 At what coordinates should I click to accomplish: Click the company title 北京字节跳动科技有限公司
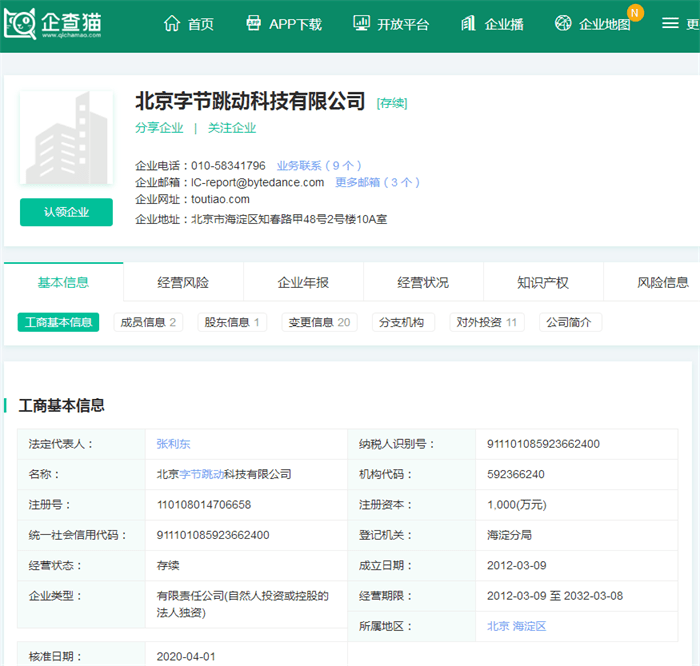(x=250, y=101)
